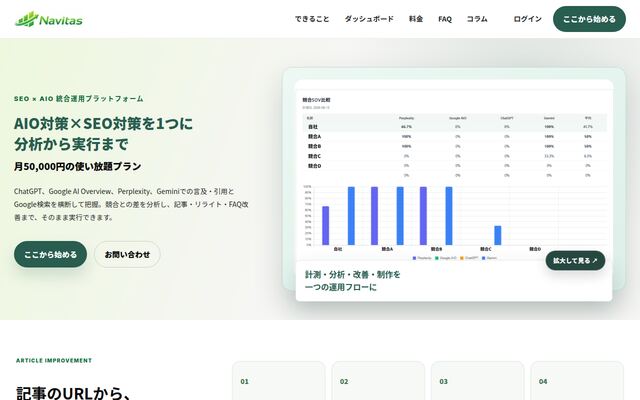Click the step card numbered 01
This screenshot has width=640, height=400.
[279, 381]
